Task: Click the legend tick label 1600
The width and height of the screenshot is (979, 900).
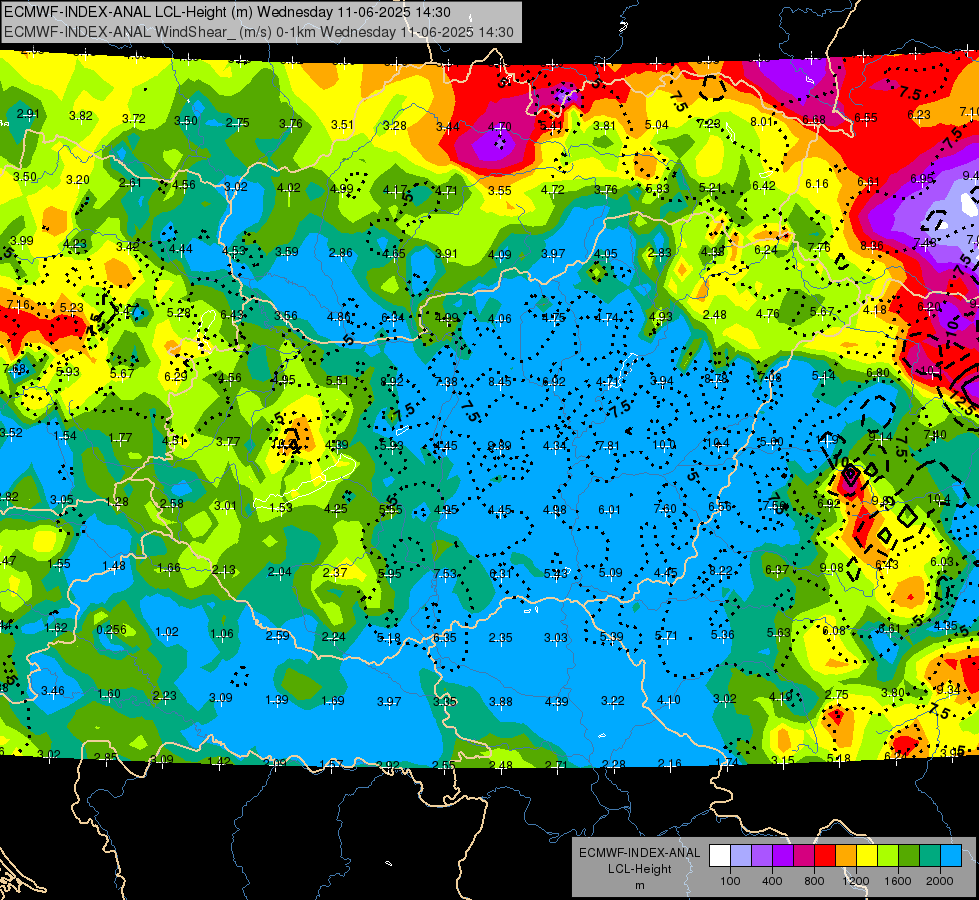Action: point(898,881)
